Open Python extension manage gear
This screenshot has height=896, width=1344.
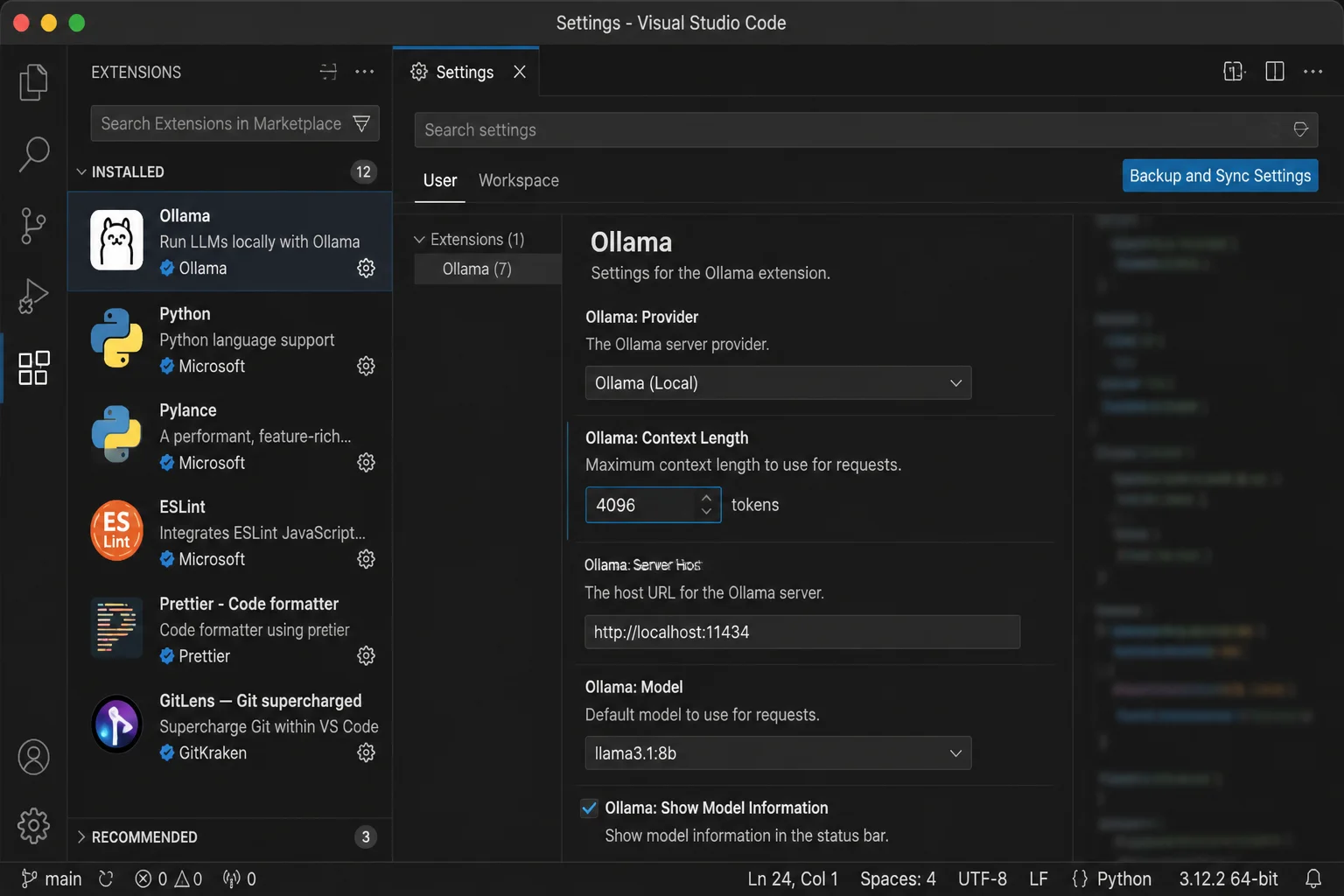[x=366, y=366]
